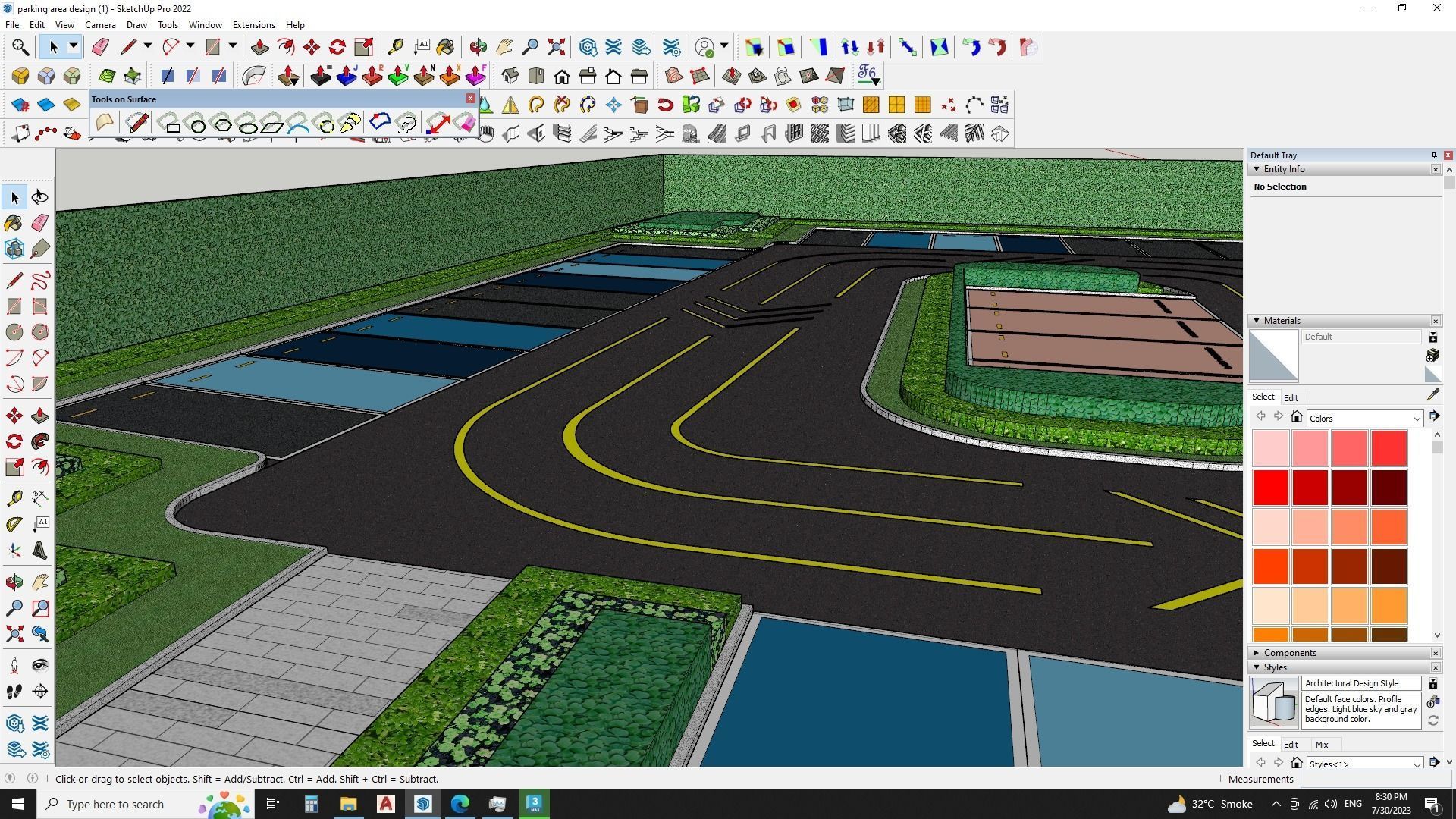
Task: Open File Explorer from the taskbar
Action: pos(348,804)
